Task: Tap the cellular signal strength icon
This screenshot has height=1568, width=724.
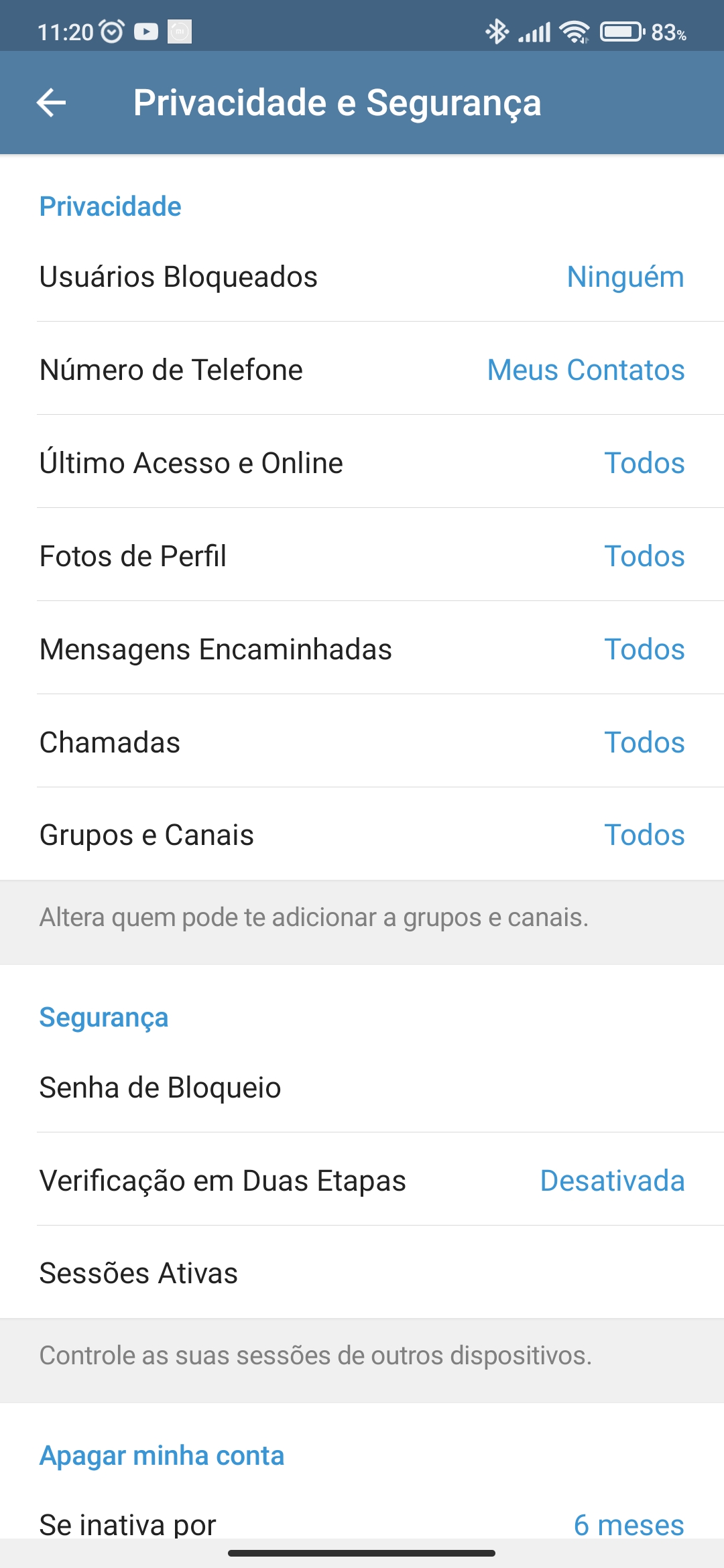Action: [534, 31]
